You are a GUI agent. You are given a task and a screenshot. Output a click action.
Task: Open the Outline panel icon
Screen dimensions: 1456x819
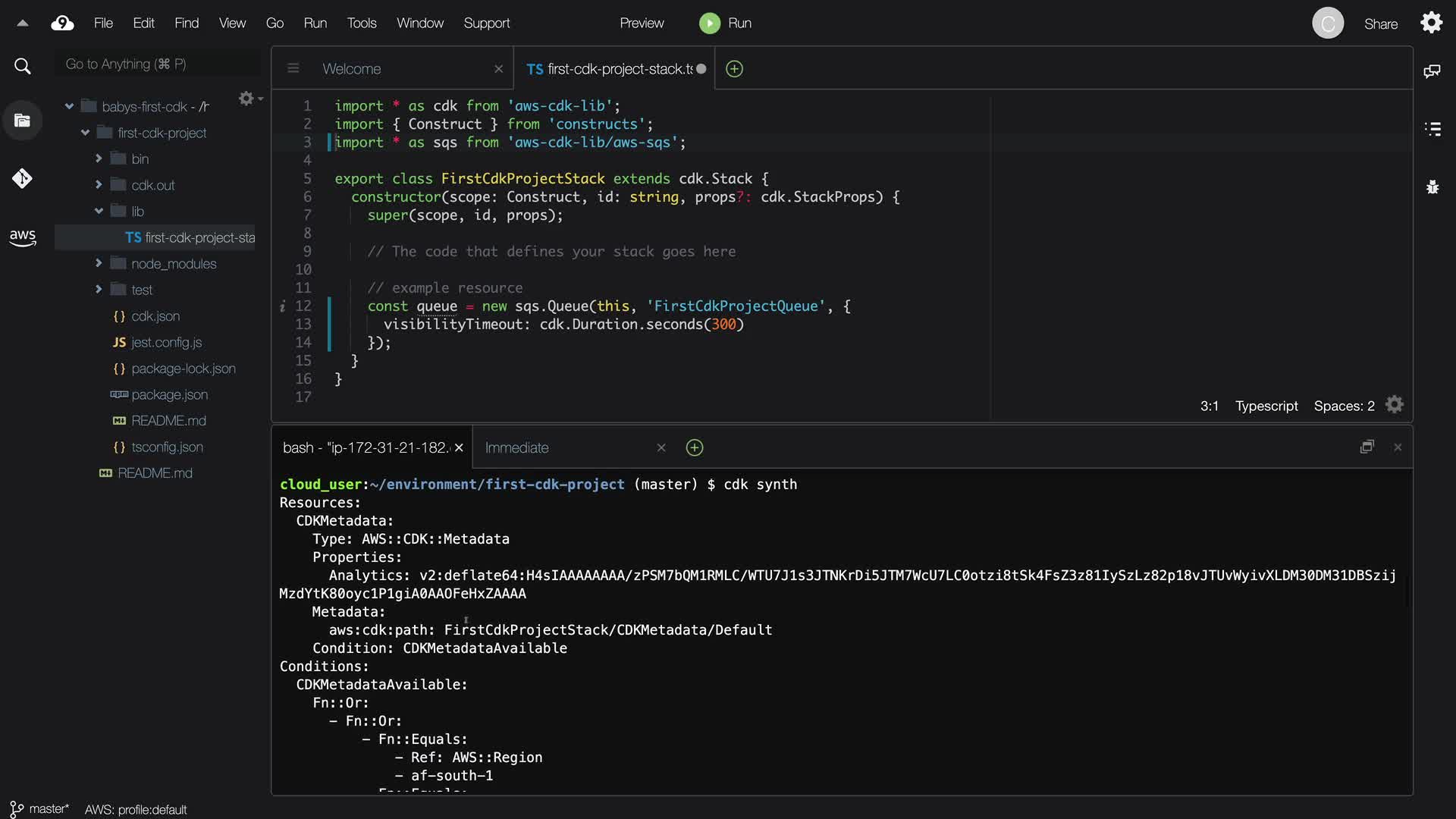tap(1432, 129)
